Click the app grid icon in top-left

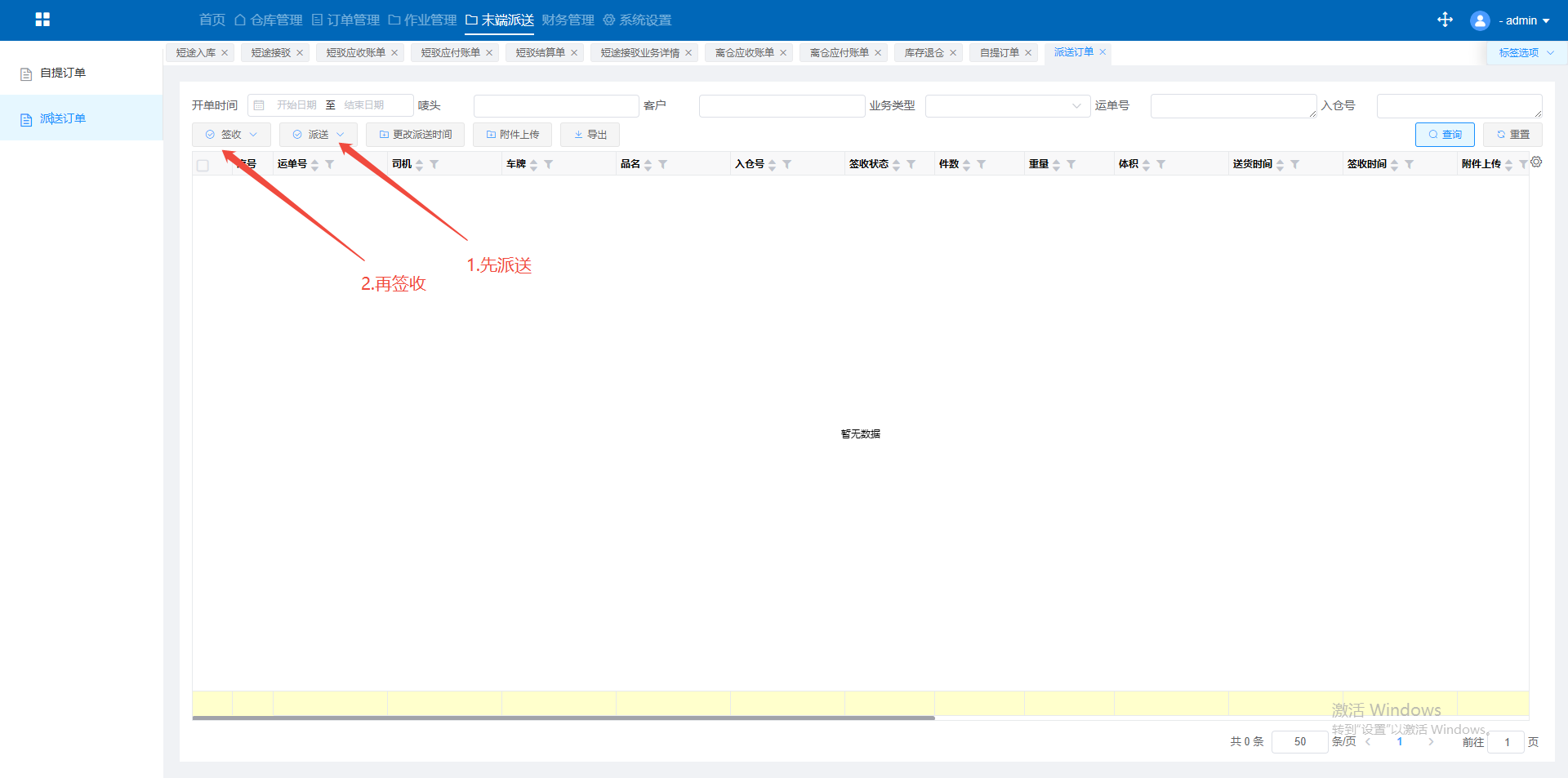tap(42, 20)
